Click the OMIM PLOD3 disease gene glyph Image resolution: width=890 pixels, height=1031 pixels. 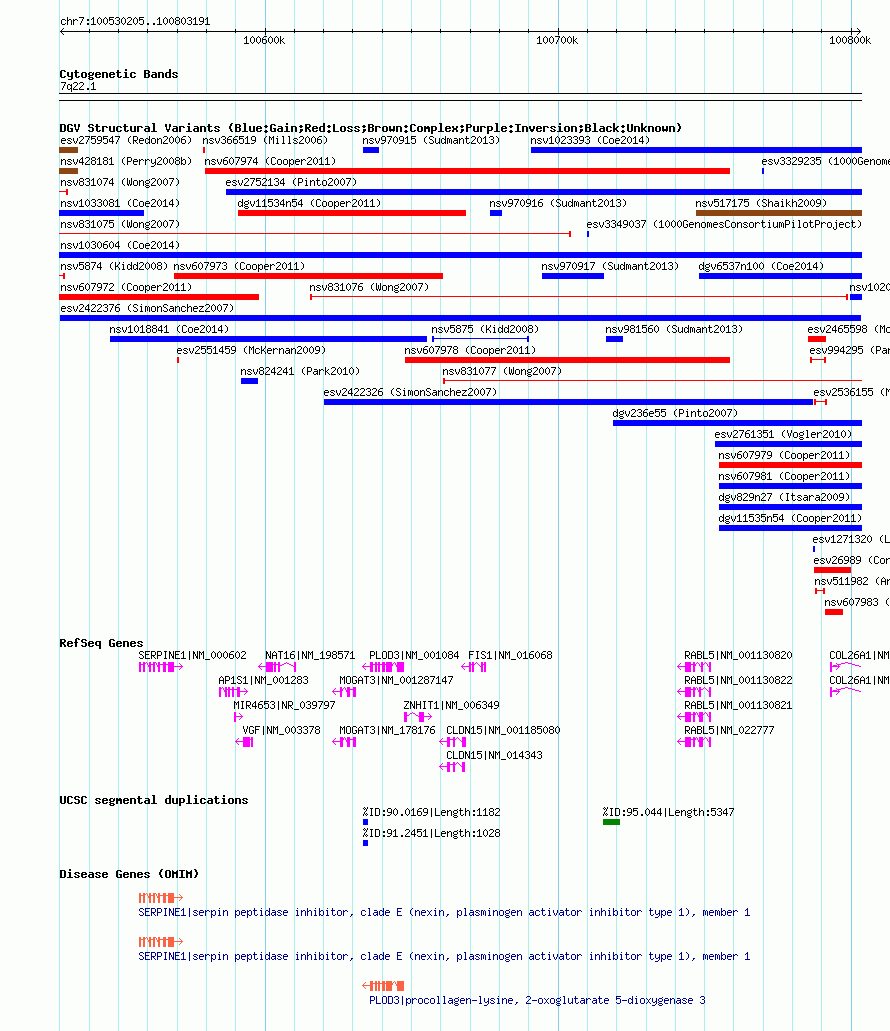(x=383, y=986)
